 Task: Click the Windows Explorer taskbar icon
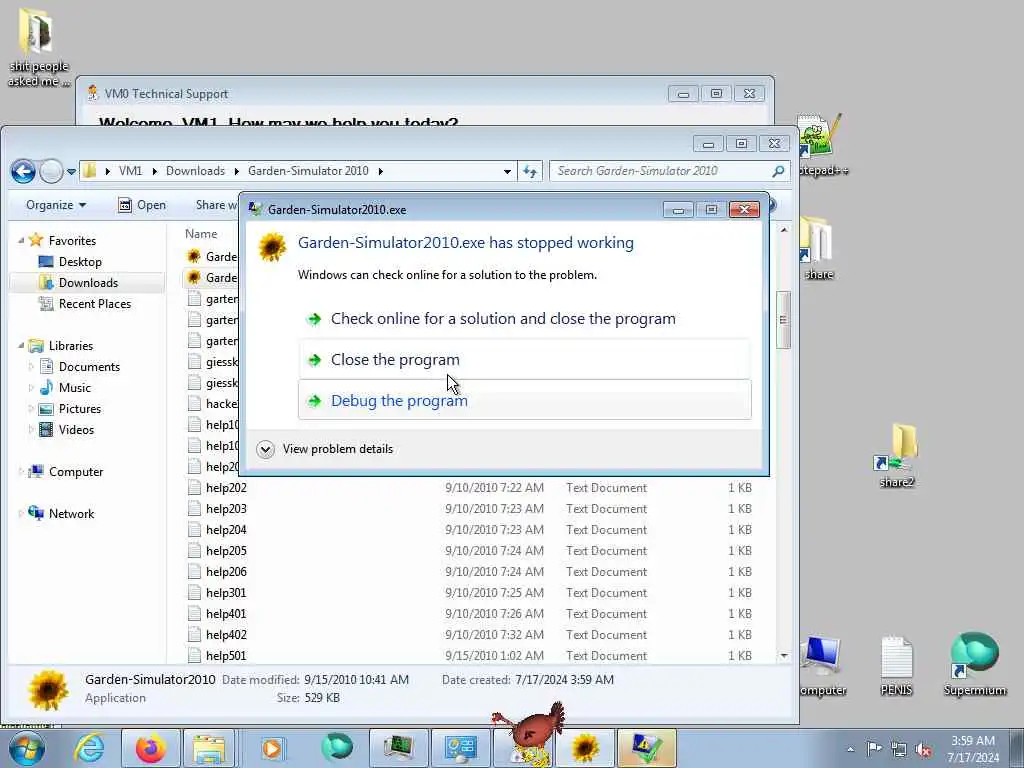pyautogui.click(x=209, y=748)
